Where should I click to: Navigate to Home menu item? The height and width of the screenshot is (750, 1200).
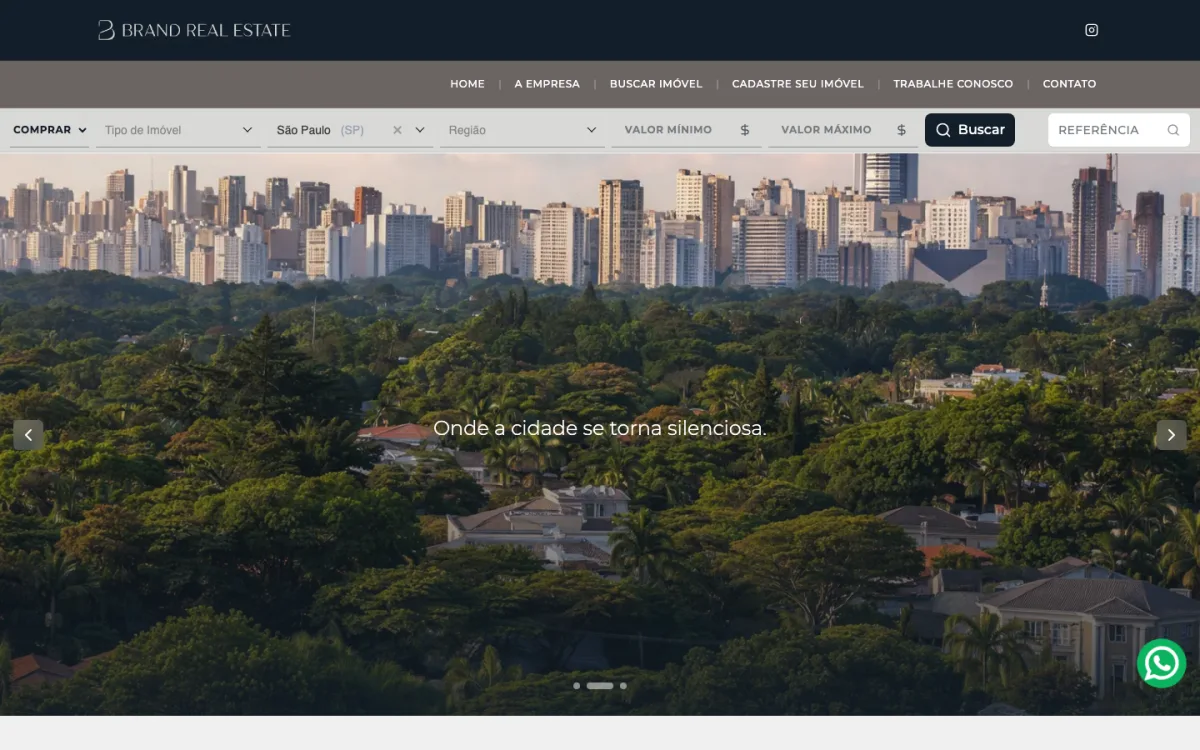pos(467,84)
